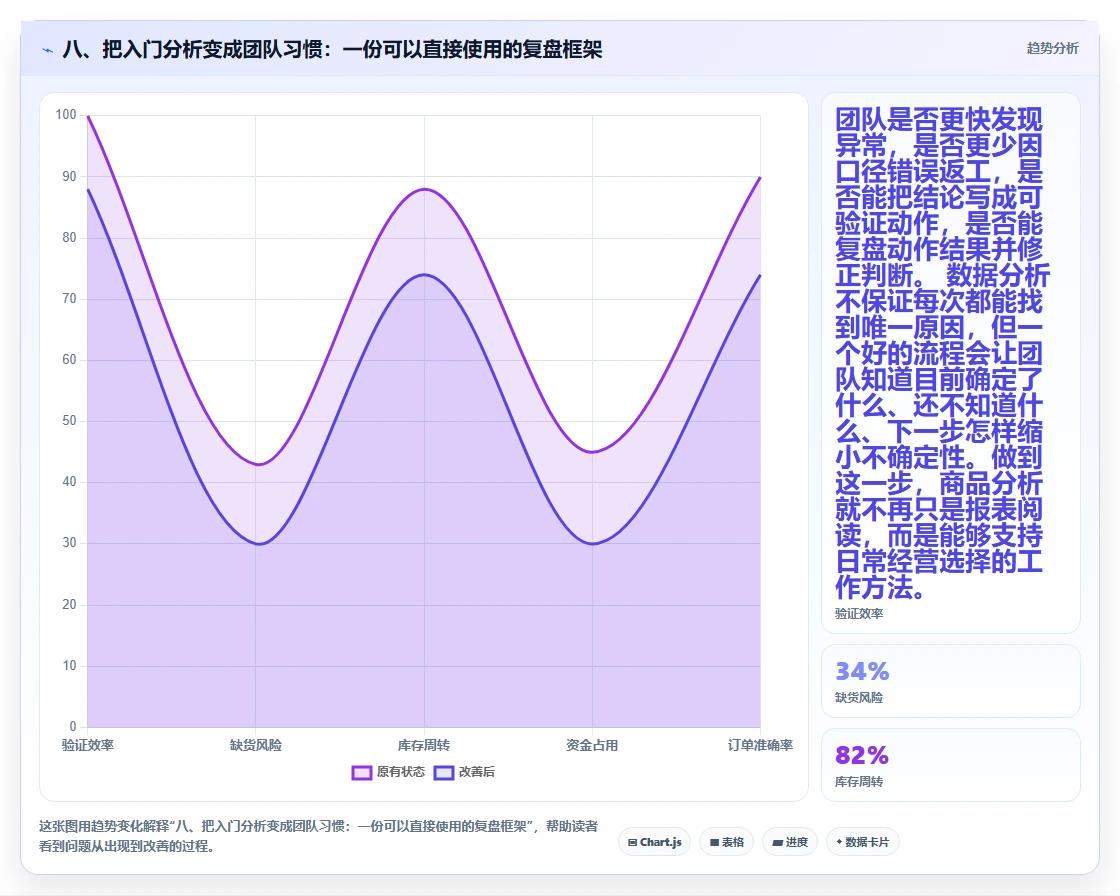
Task: Click the 82% value text
Action: [x=862, y=755]
